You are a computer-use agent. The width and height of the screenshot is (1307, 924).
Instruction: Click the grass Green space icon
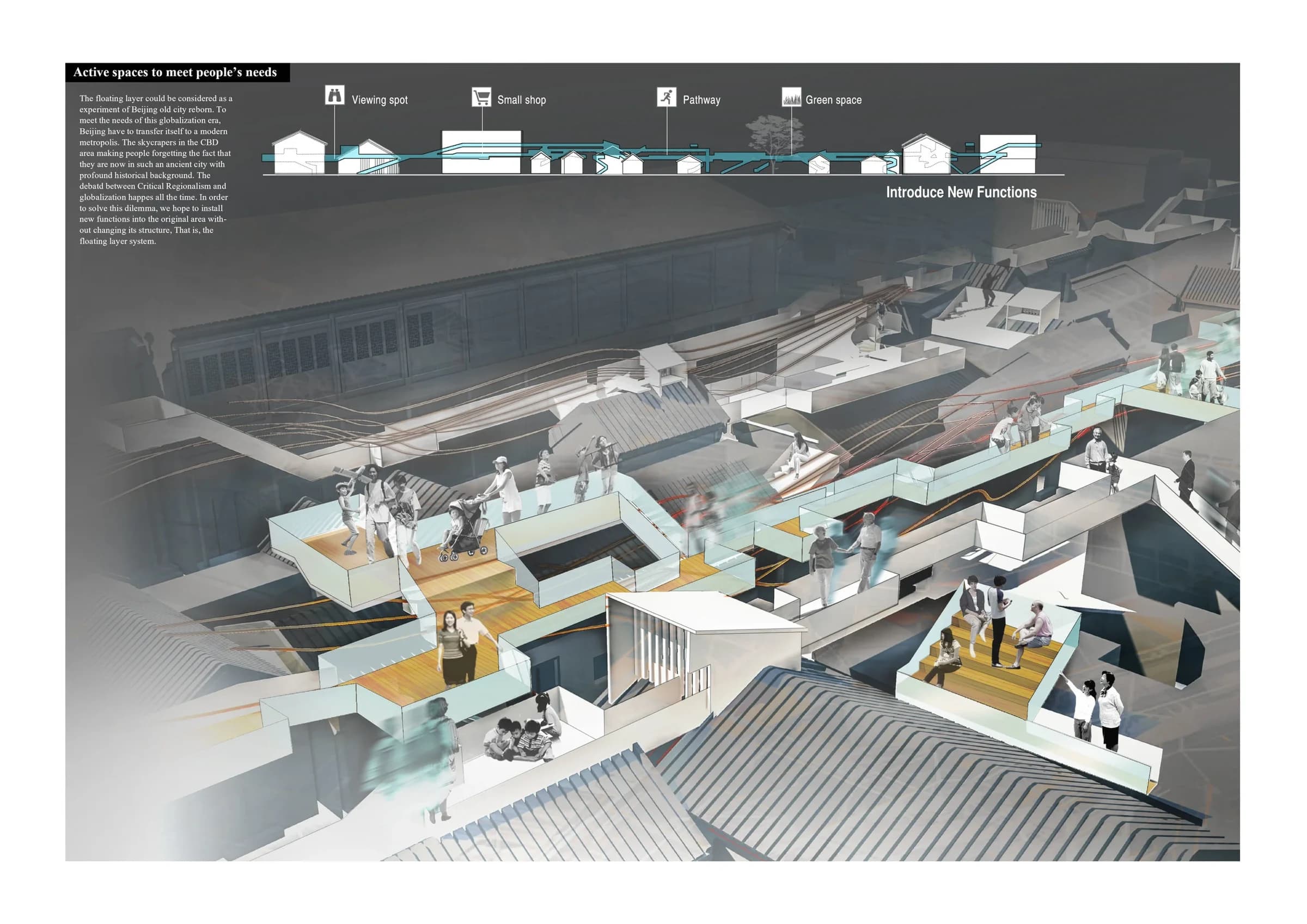click(x=791, y=97)
